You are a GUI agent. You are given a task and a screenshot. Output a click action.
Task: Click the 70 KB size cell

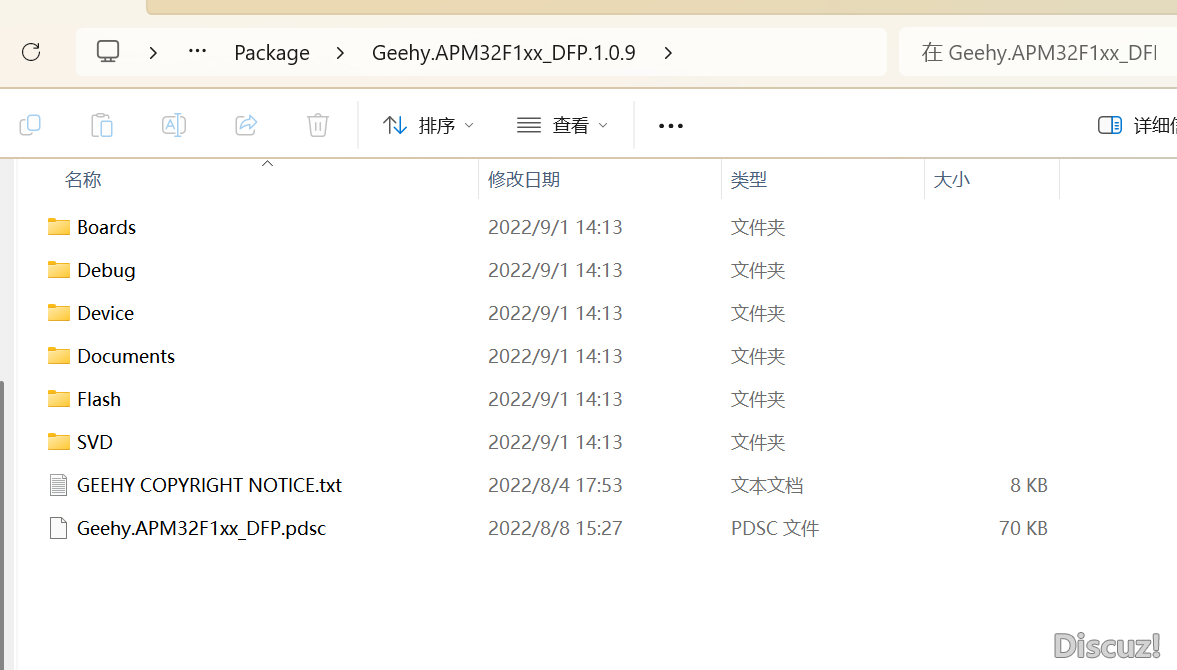tap(1023, 528)
